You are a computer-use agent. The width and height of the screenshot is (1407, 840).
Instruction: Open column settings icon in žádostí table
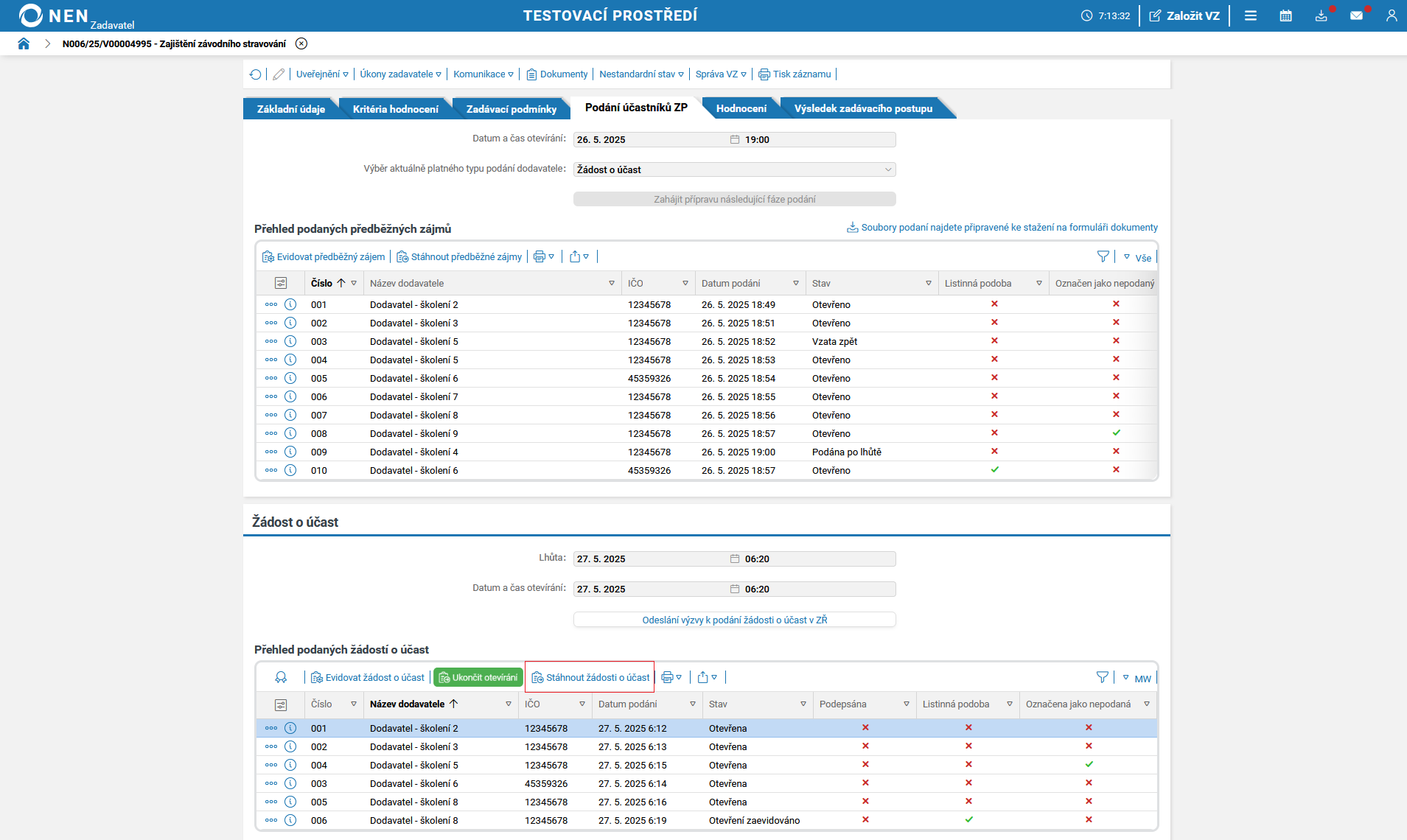tap(281, 704)
